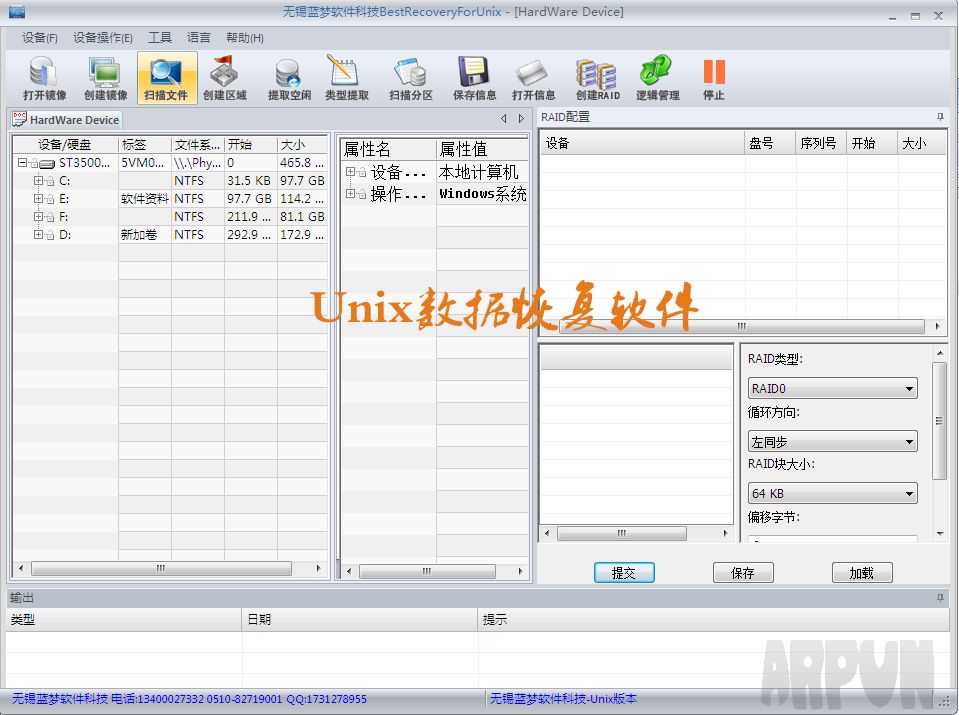Collapse the ST3500 hard disk node
The width and height of the screenshot is (959, 715).
(x=22, y=162)
